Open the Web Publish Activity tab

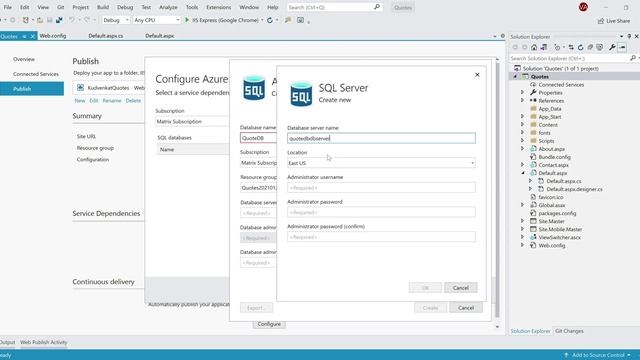click(44, 342)
